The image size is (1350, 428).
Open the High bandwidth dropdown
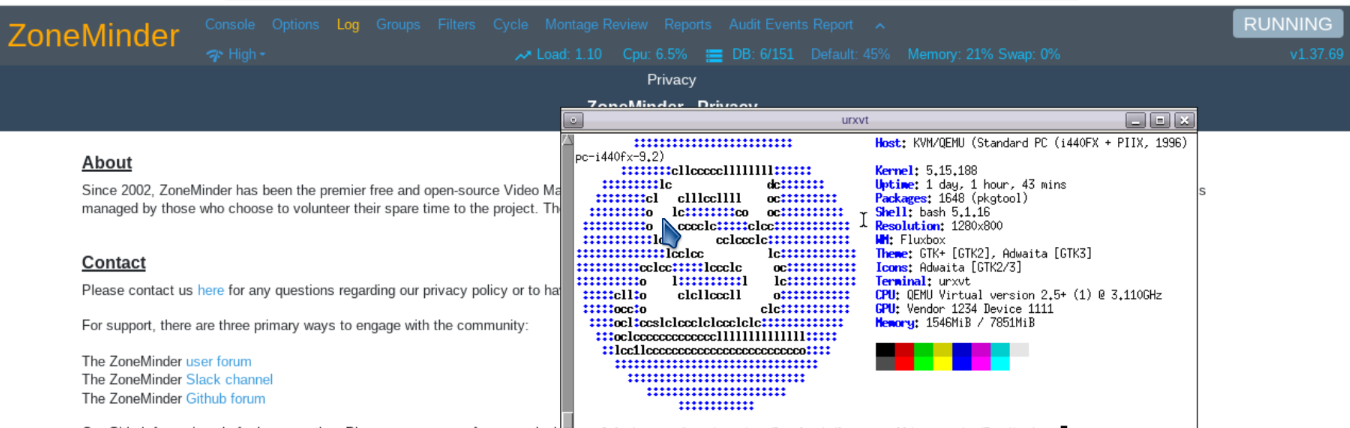247,54
